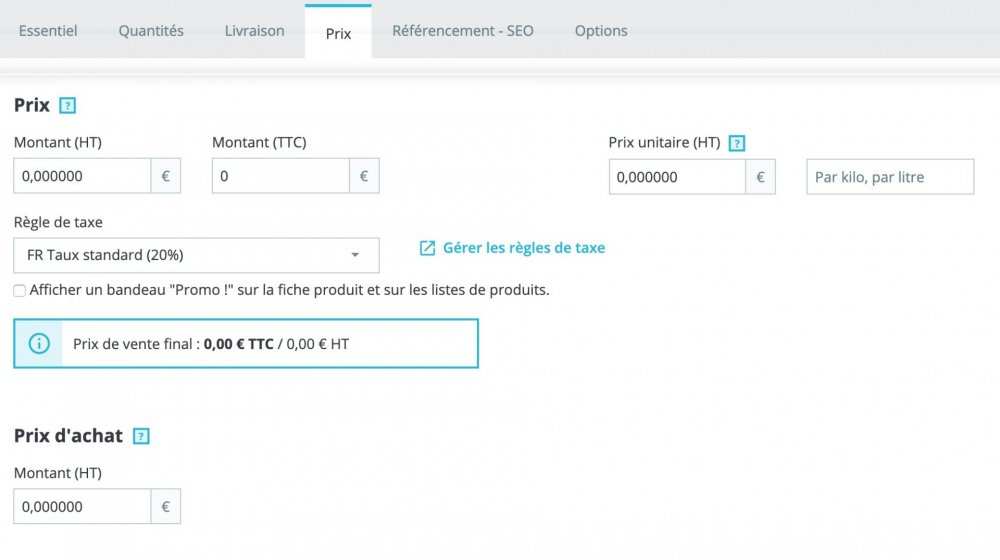Image resolution: width=1000 pixels, height=560 pixels.
Task: Focus the Montant (HT) price input
Action: pyautogui.click(x=82, y=176)
